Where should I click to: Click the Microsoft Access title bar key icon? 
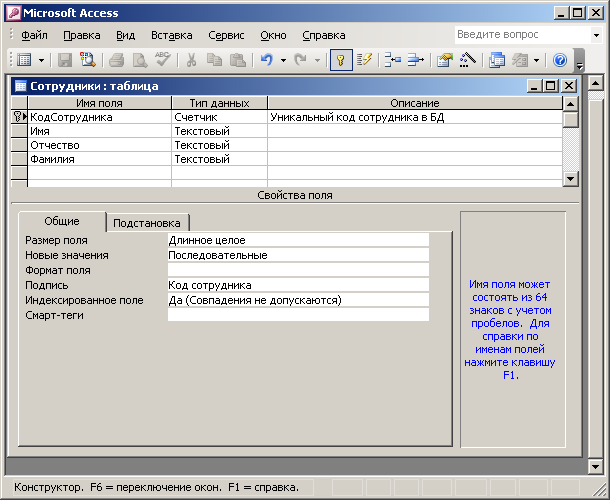point(14,13)
